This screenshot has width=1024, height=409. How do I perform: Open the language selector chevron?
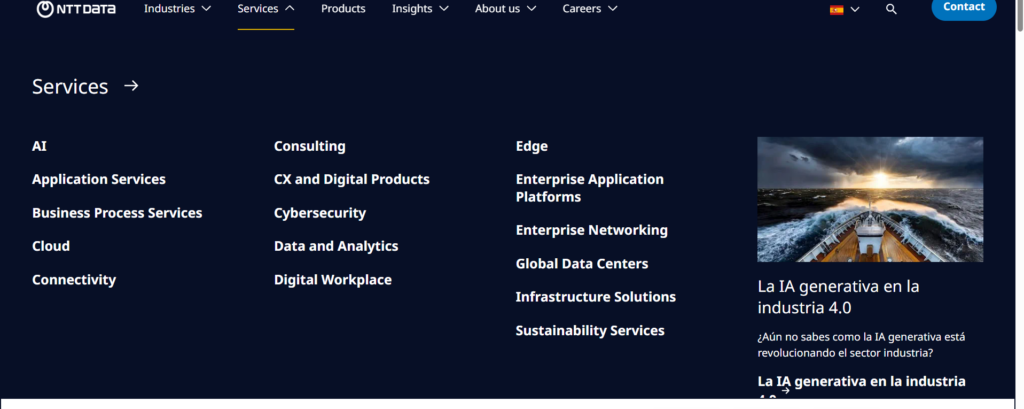854,9
